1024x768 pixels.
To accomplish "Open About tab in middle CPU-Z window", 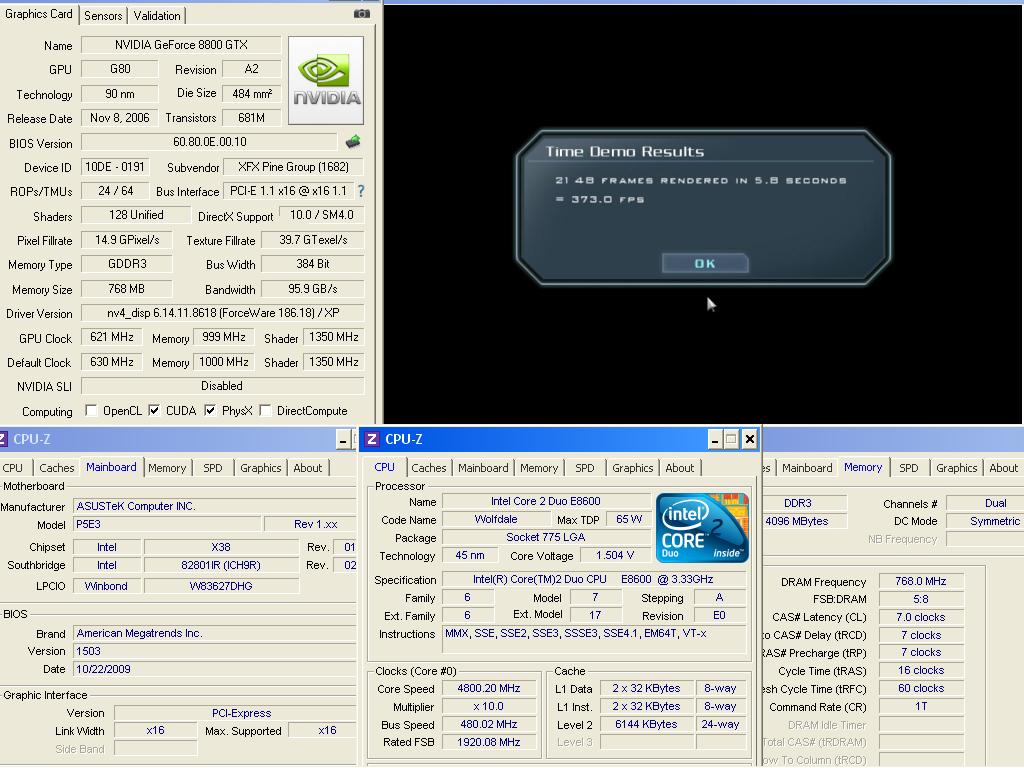I will coord(679,468).
